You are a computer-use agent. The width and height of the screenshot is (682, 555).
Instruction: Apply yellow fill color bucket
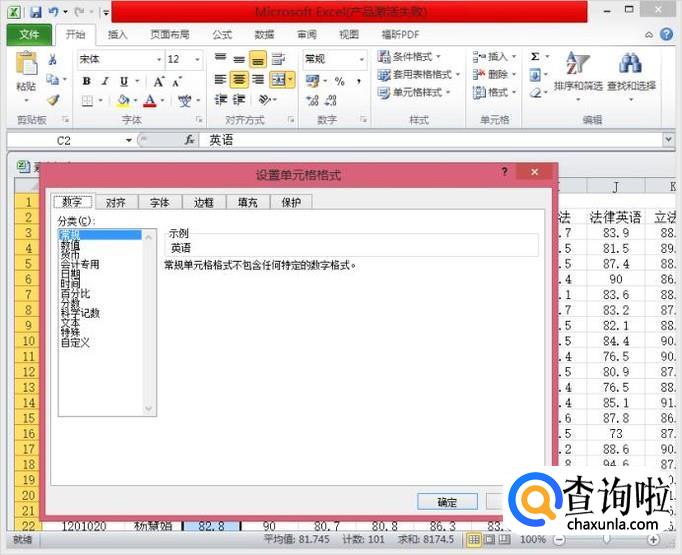click(123, 101)
